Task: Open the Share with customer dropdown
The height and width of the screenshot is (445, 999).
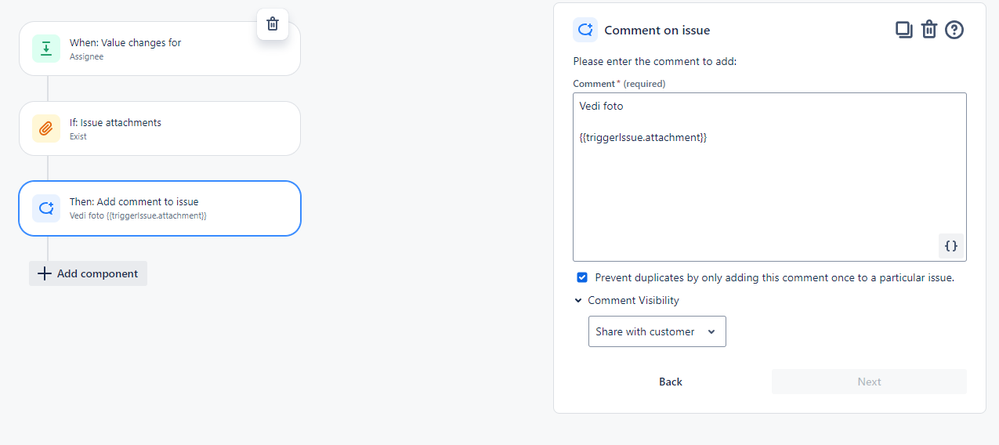Action: point(657,332)
